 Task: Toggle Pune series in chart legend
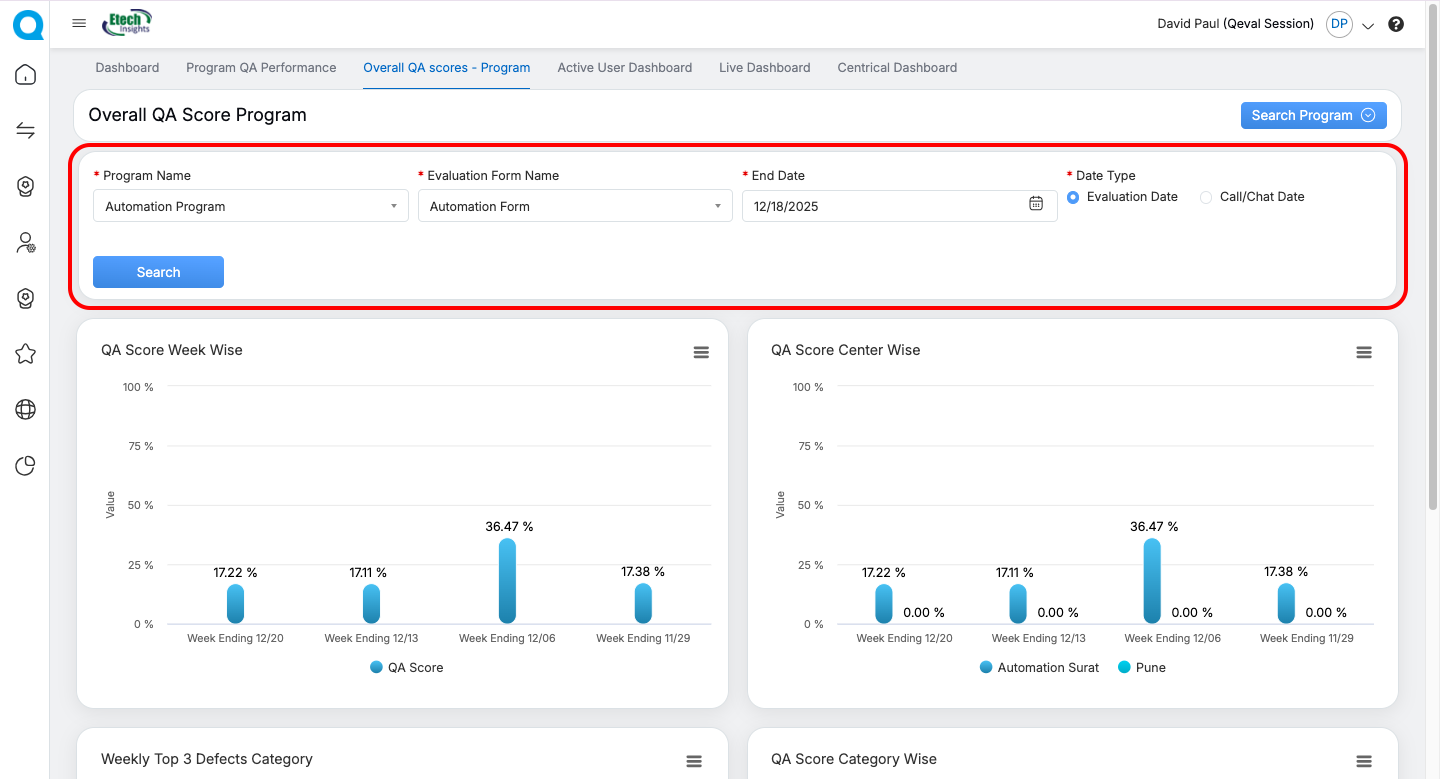coord(1150,667)
